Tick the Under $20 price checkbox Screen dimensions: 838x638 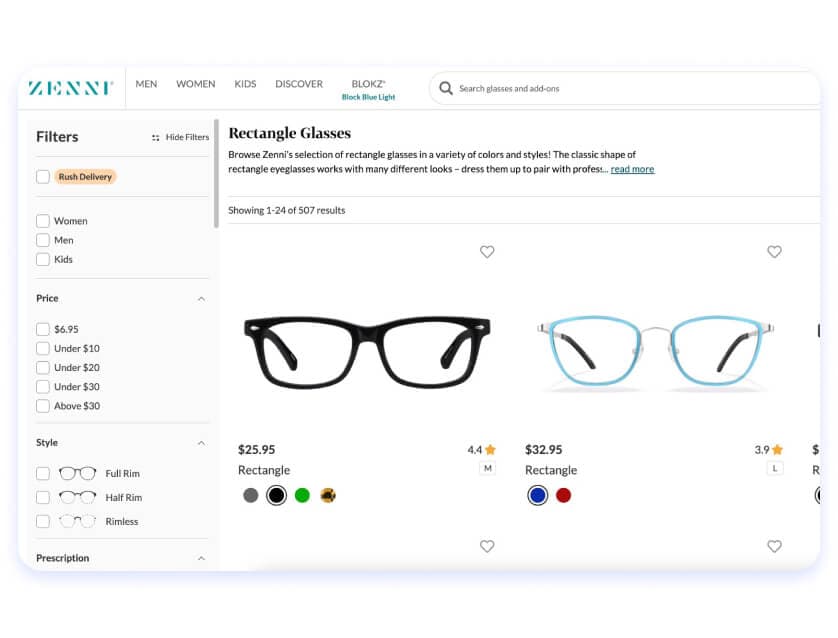click(x=43, y=368)
